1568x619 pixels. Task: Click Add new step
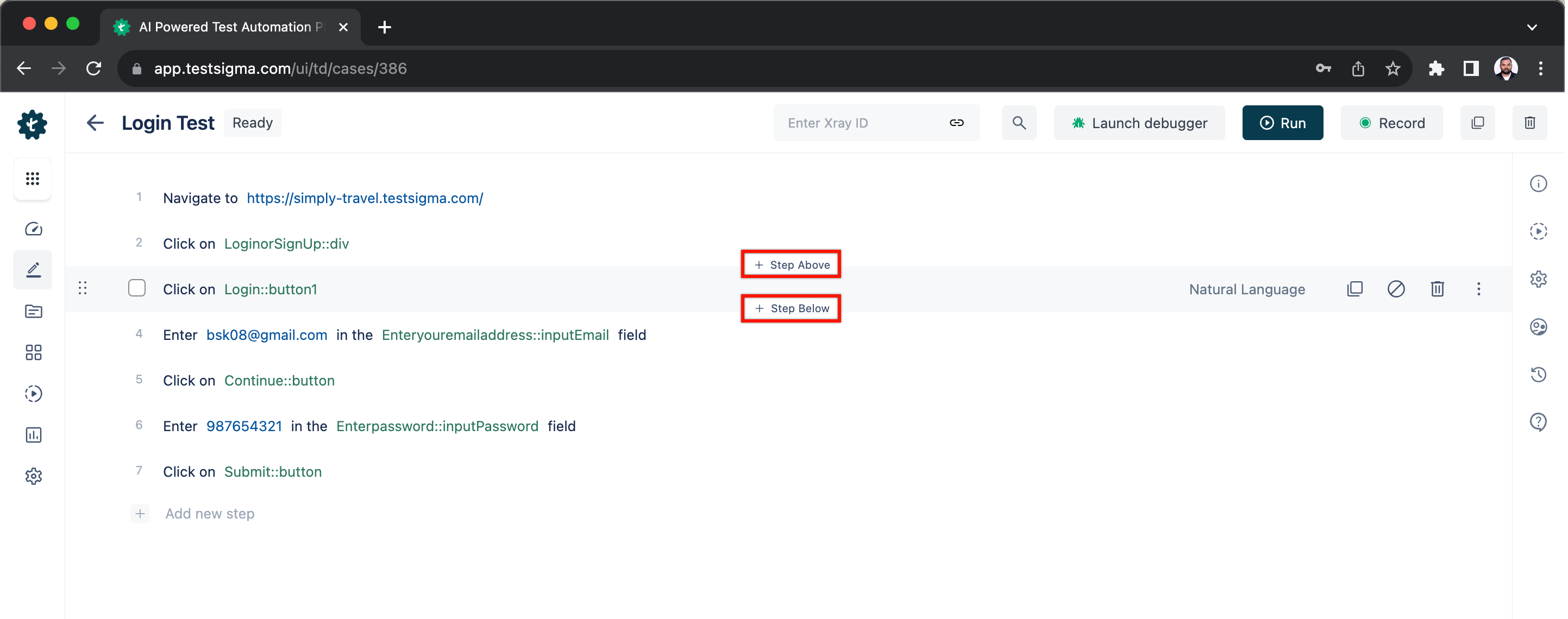(x=210, y=514)
